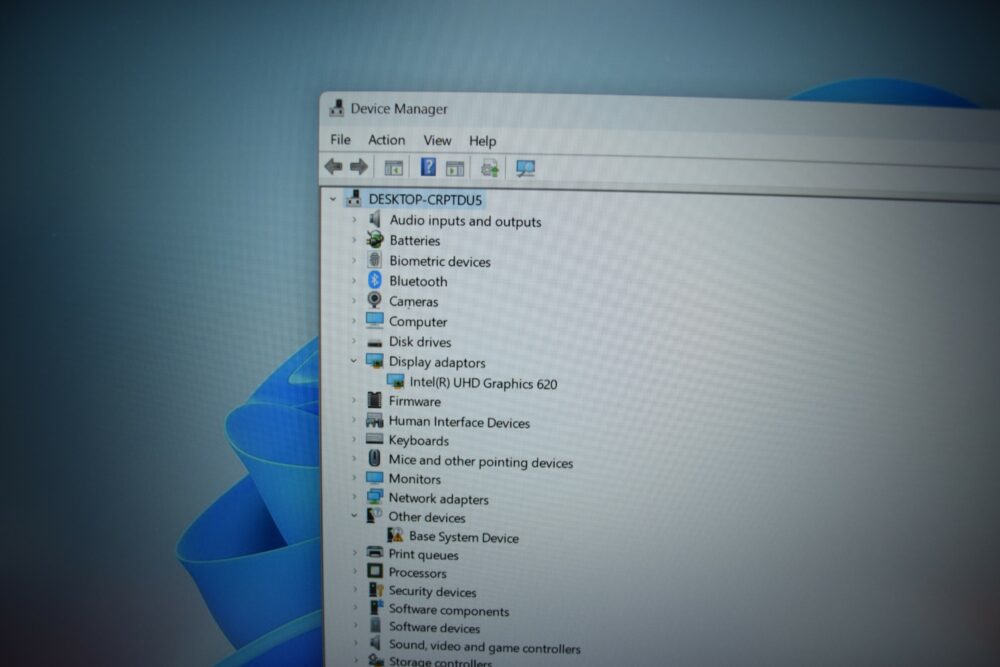Open the Action menu
The width and height of the screenshot is (1000, 667).
pos(386,140)
